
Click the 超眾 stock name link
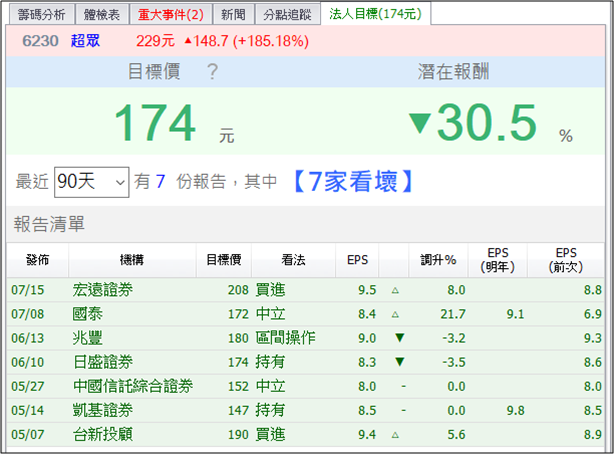[x=85, y=41]
